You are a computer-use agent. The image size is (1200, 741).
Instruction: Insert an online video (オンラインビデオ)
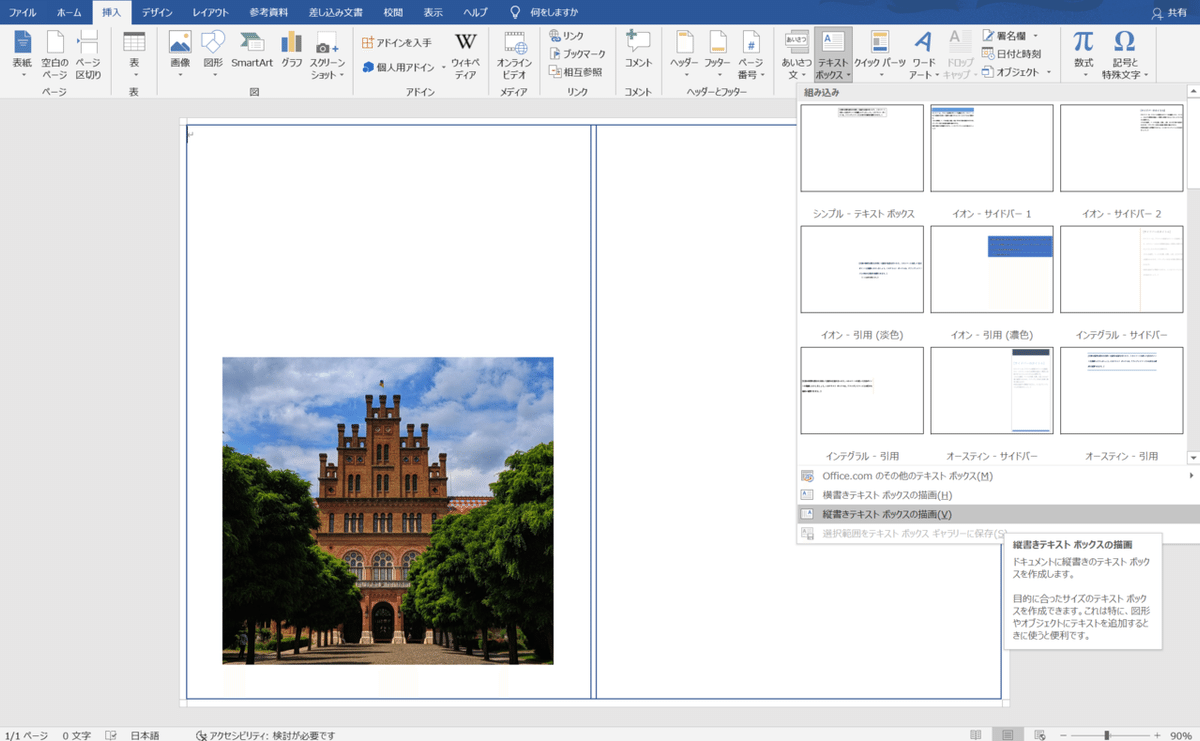click(x=514, y=55)
